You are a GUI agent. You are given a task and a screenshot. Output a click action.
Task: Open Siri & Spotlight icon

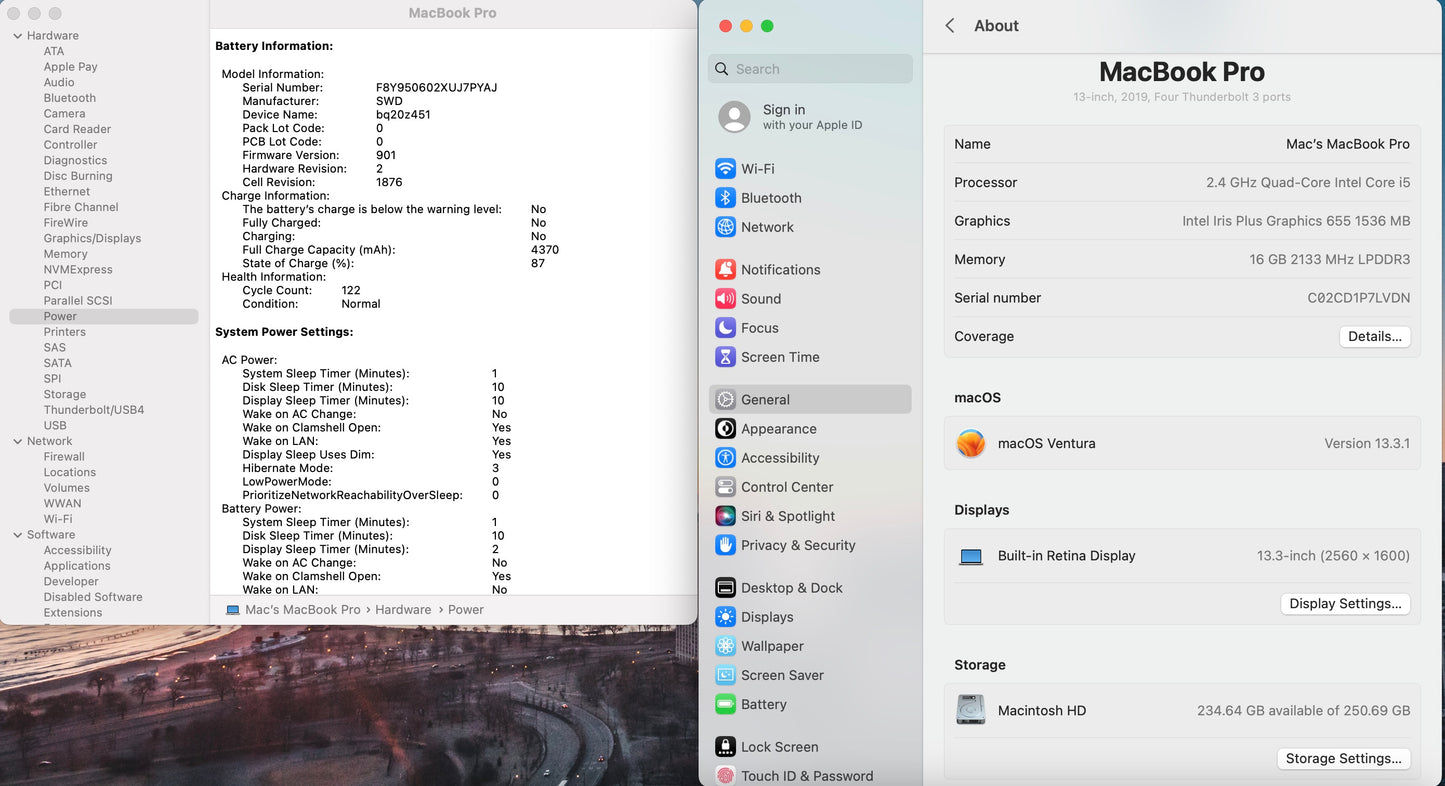725,516
